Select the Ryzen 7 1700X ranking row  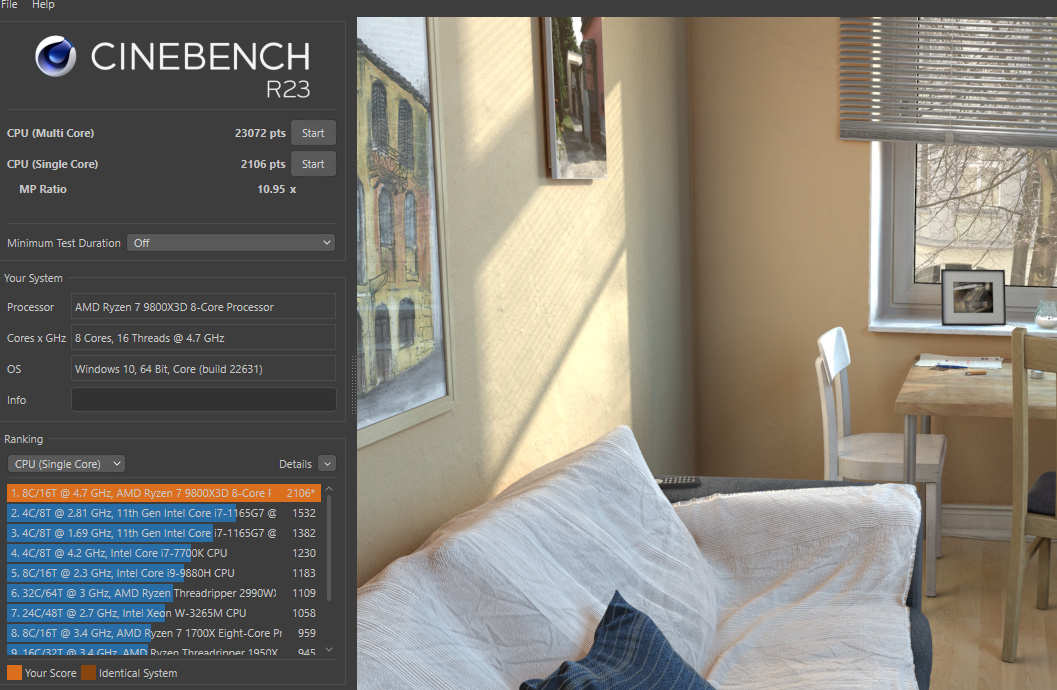tap(164, 633)
